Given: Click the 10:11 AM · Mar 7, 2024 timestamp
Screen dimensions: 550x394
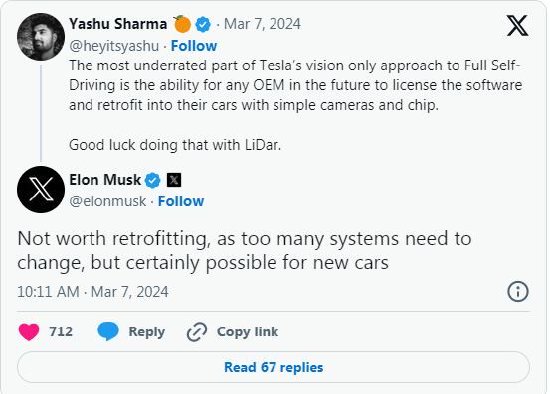Looking at the screenshot, I should pos(93,292).
